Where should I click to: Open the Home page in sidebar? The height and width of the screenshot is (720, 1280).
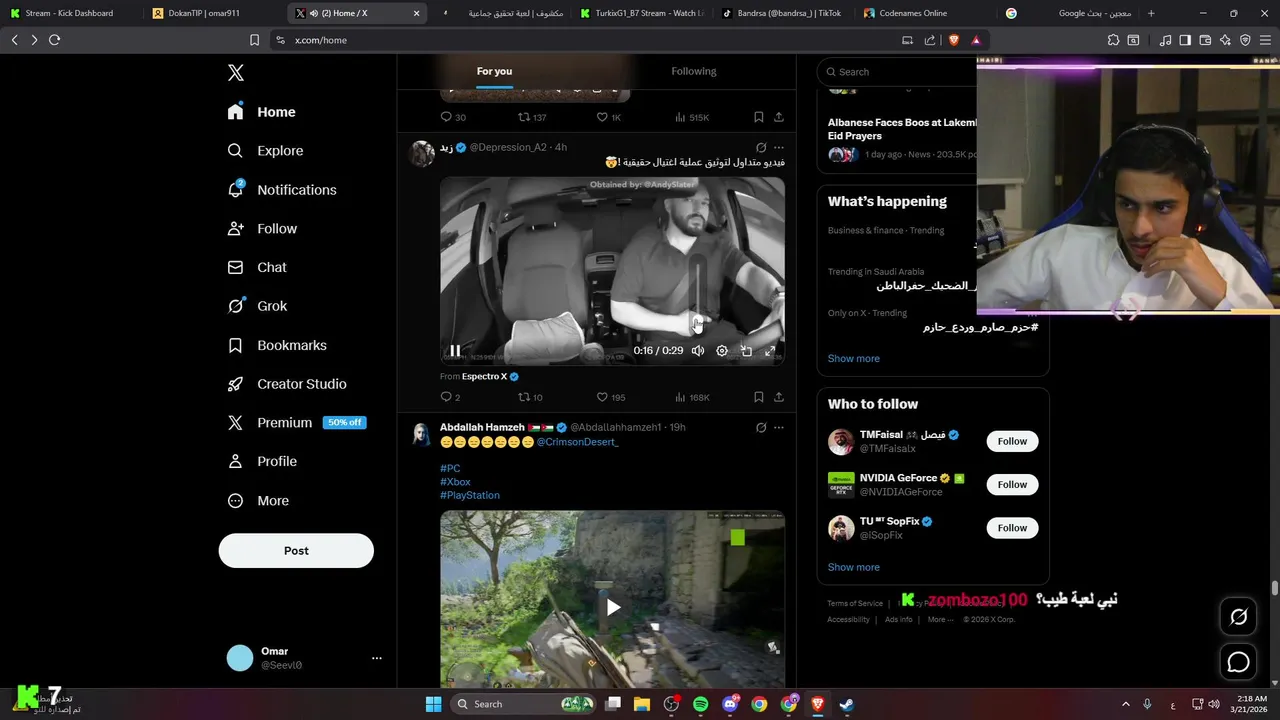[x=262, y=112]
